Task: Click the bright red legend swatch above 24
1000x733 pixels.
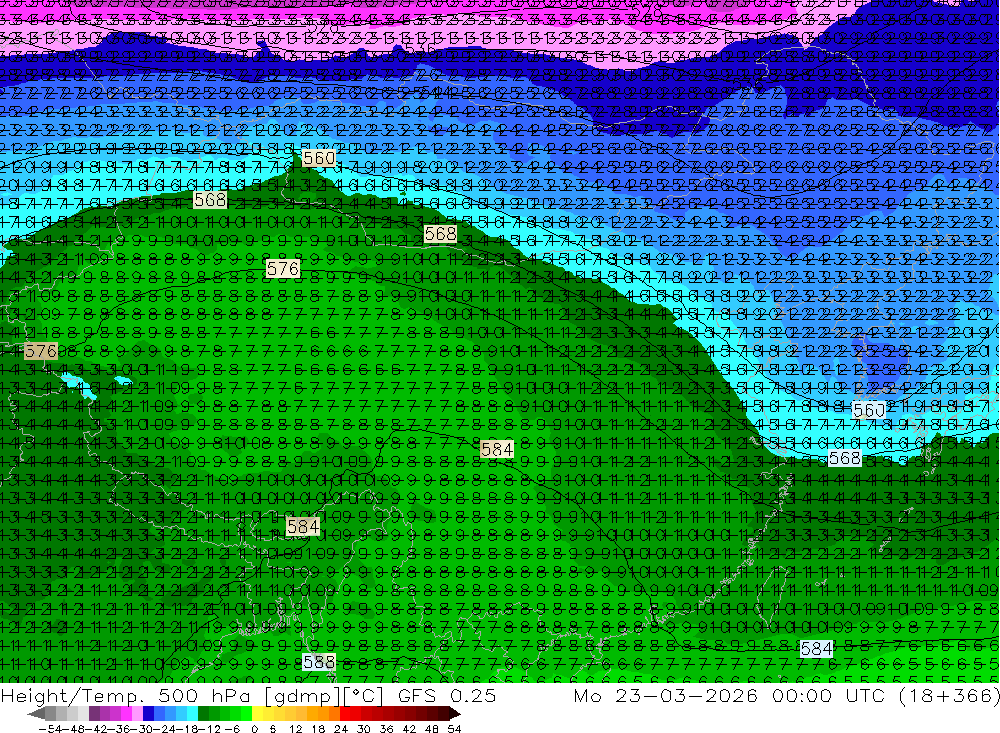Action: click(345, 714)
